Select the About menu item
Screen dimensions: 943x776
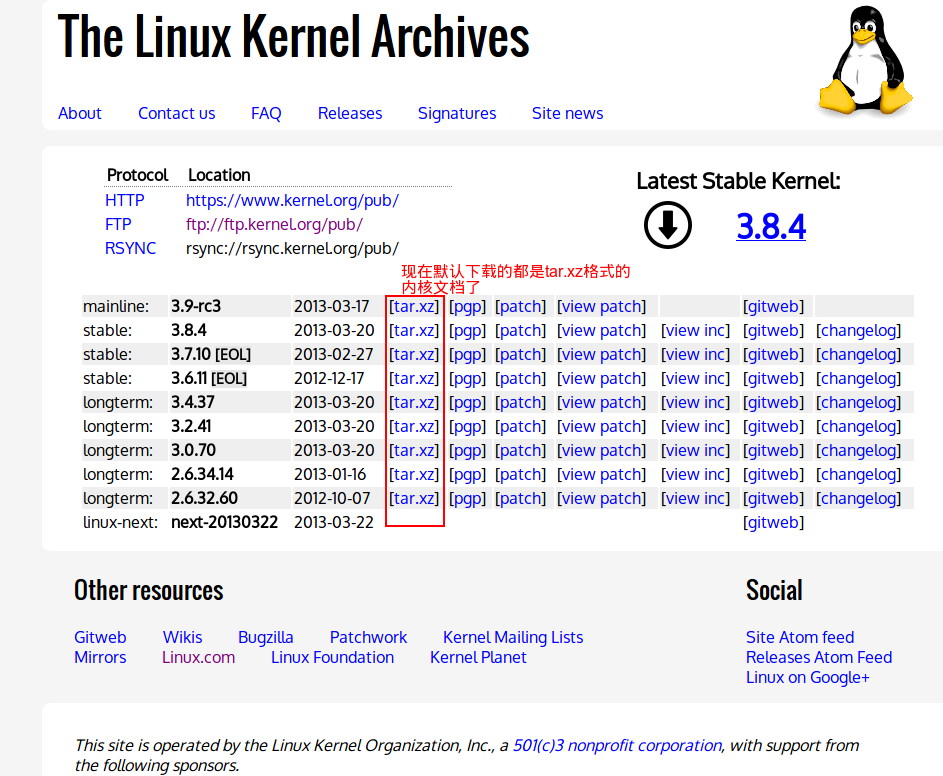(x=79, y=113)
